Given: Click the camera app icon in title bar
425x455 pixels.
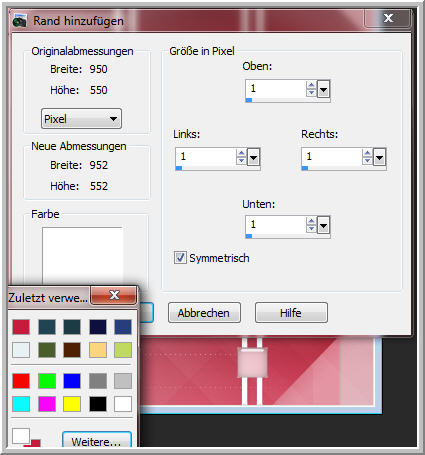Looking at the screenshot, I should 19,21.
